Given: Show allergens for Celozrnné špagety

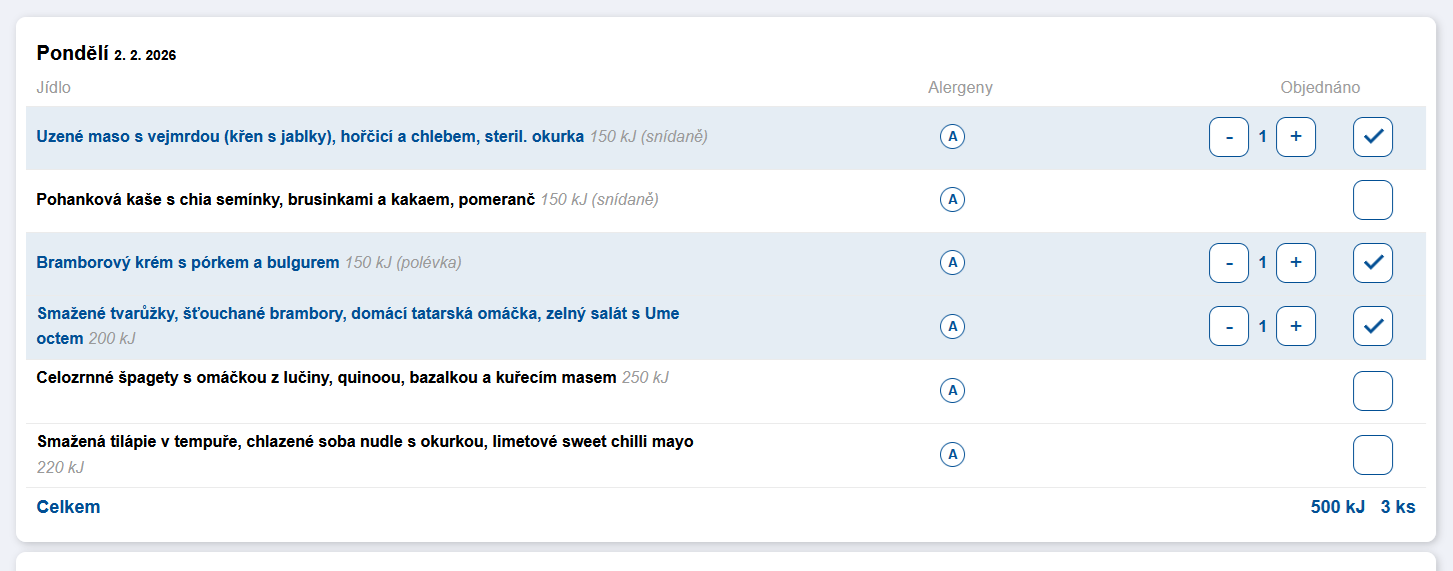Looking at the screenshot, I should [952, 391].
